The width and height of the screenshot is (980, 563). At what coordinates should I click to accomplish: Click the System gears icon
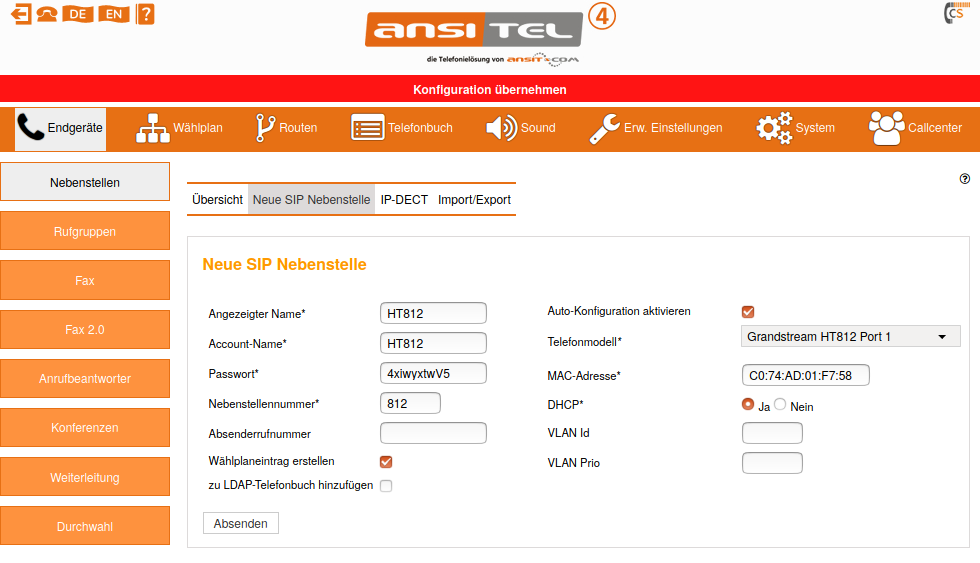coord(774,128)
